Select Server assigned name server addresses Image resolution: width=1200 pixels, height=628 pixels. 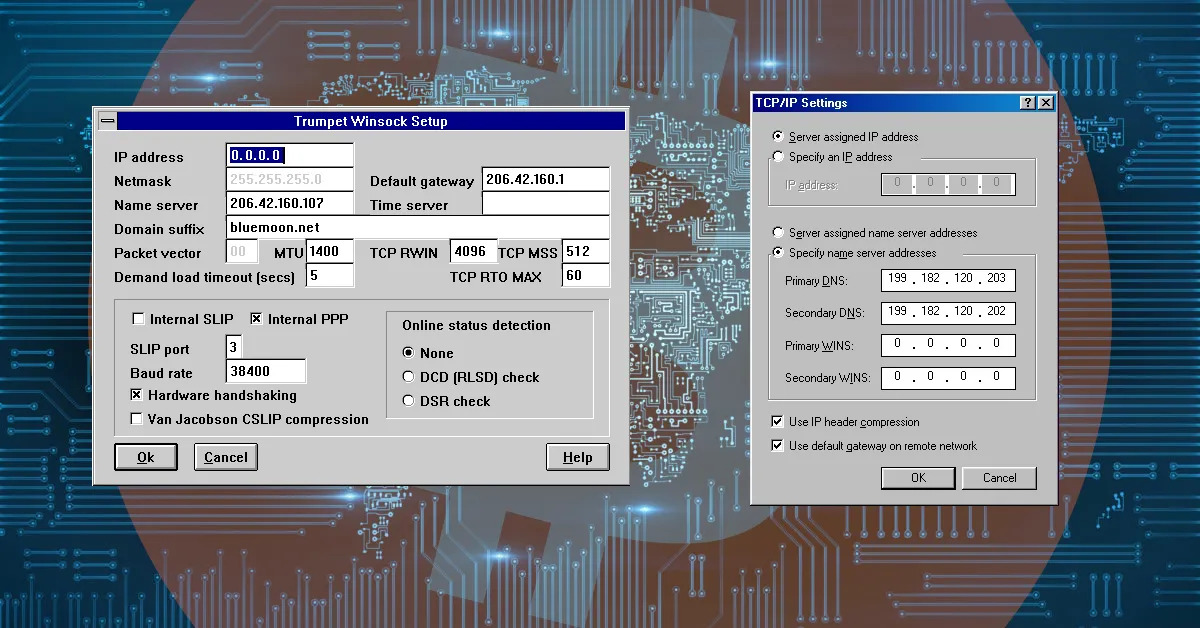point(779,233)
